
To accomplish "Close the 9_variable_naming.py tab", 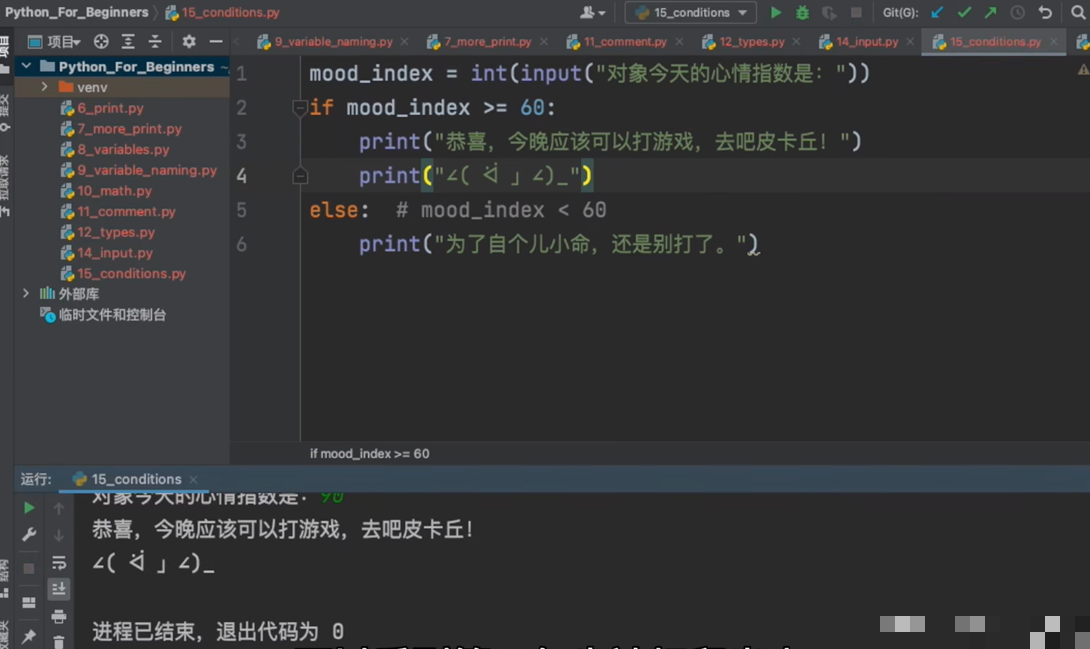I will click(405, 42).
